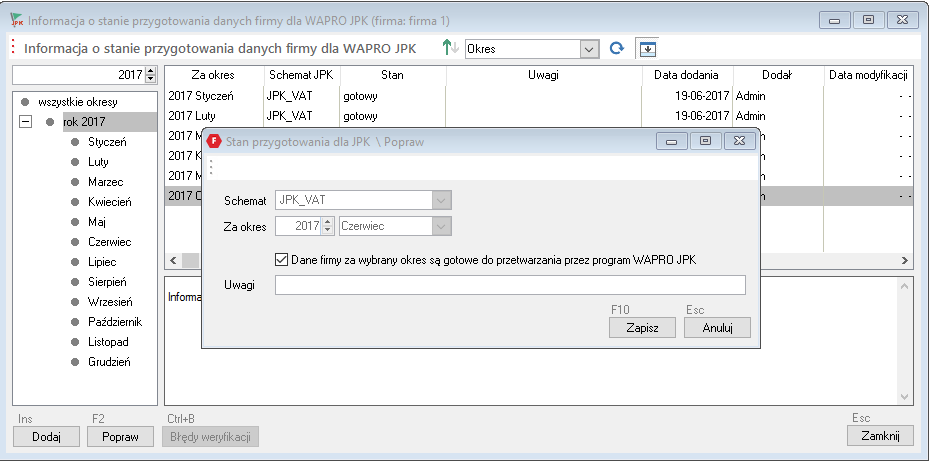
Task: Click the Za okres column header
Action: click(213, 75)
